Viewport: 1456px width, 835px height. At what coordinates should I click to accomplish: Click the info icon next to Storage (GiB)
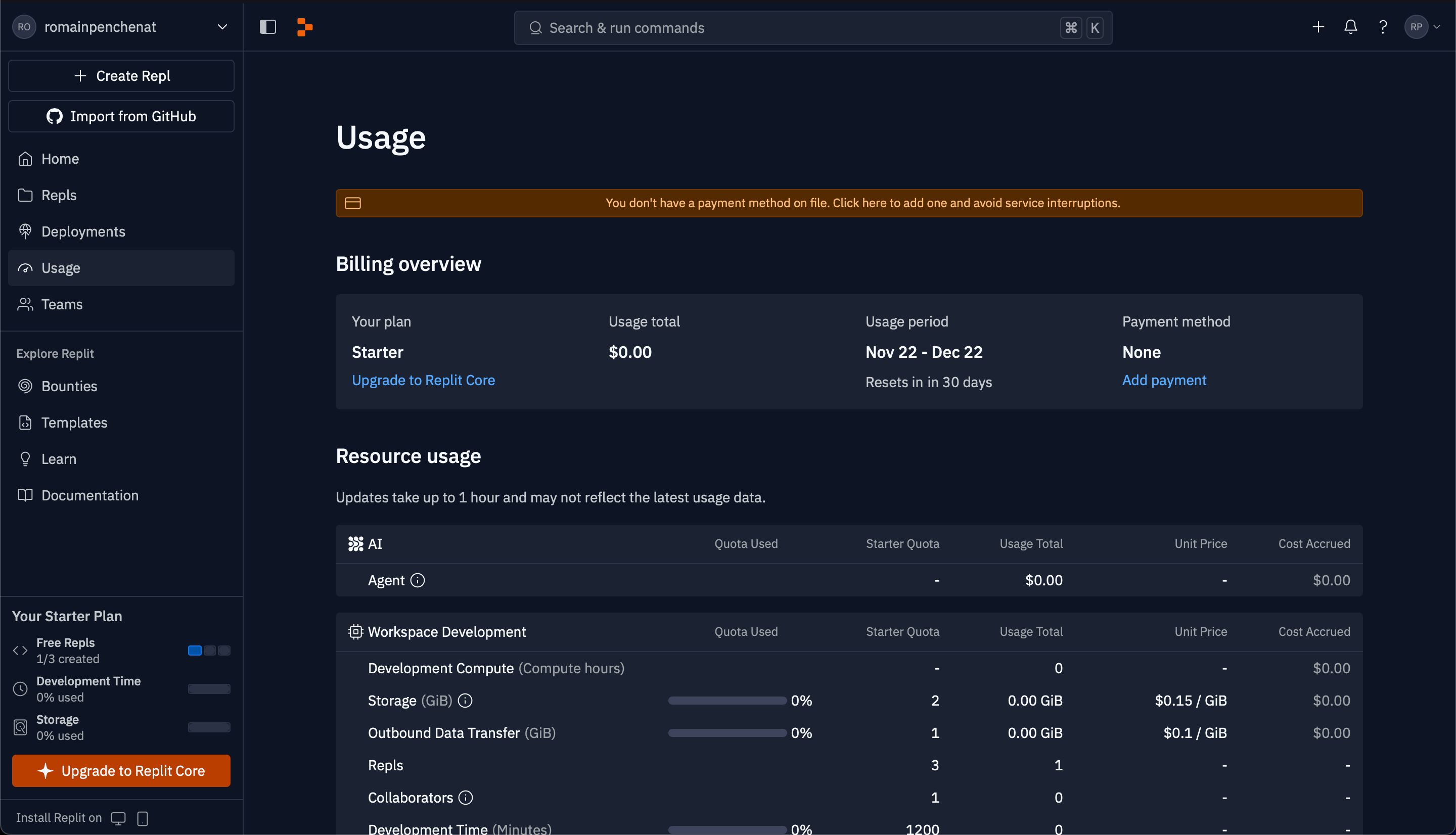(x=465, y=700)
